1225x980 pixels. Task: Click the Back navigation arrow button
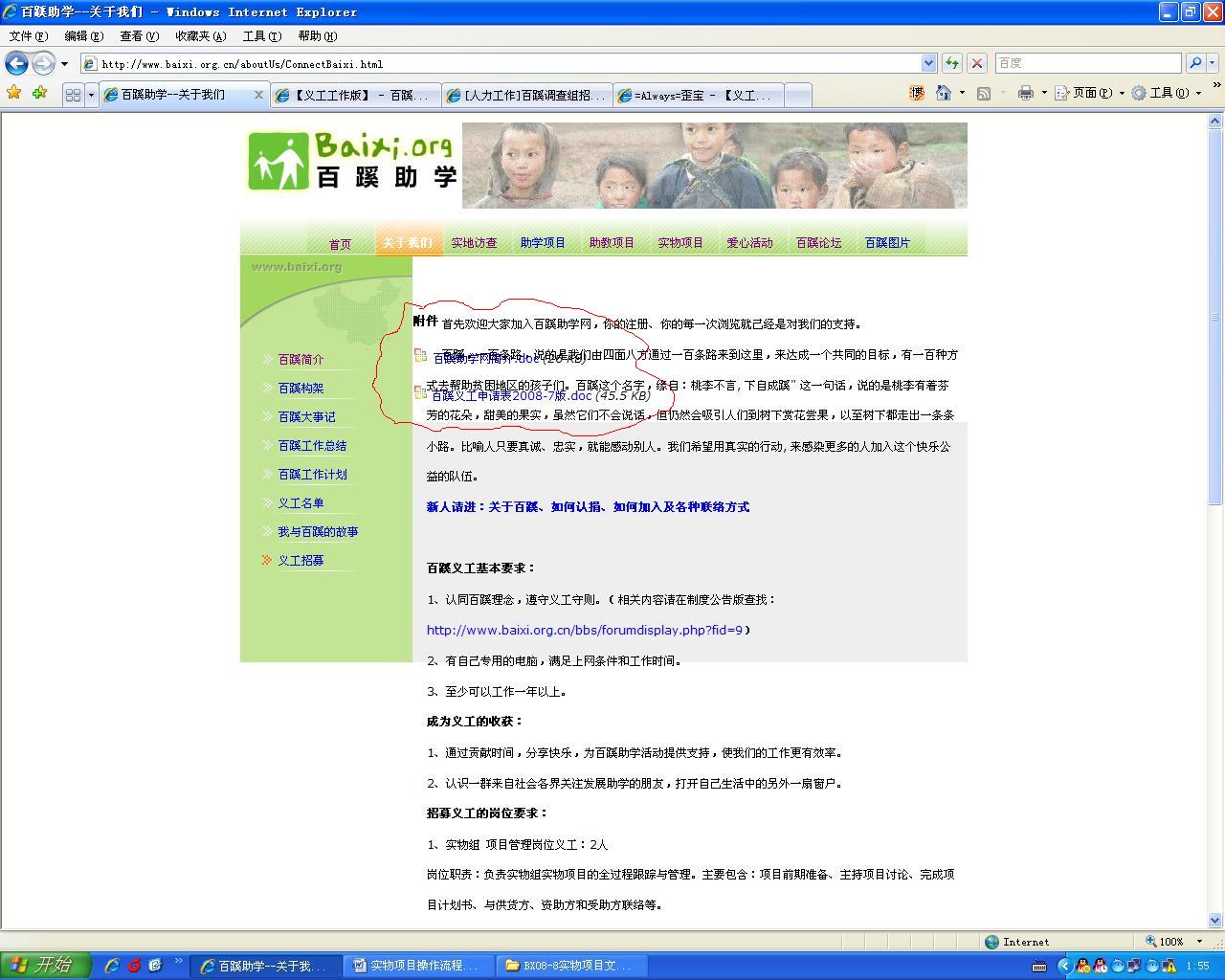(x=16, y=63)
